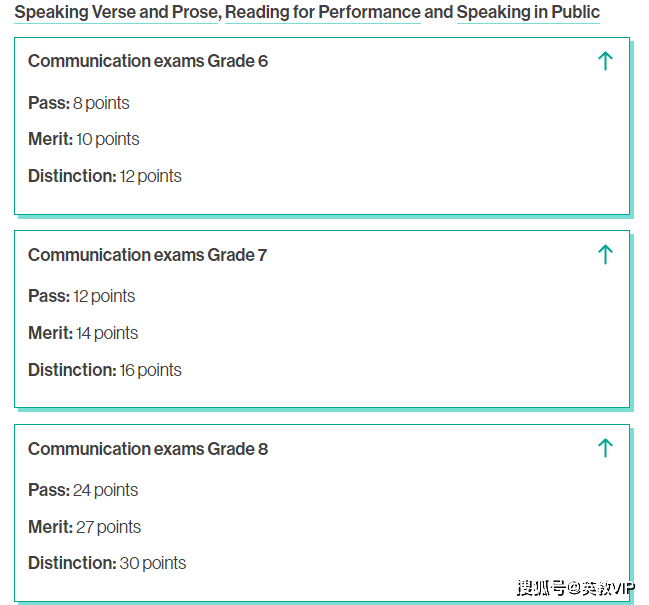Select Grade 7 Pass 12 points text
The height and width of the screenshot is (605, 649).
point(82,296)
